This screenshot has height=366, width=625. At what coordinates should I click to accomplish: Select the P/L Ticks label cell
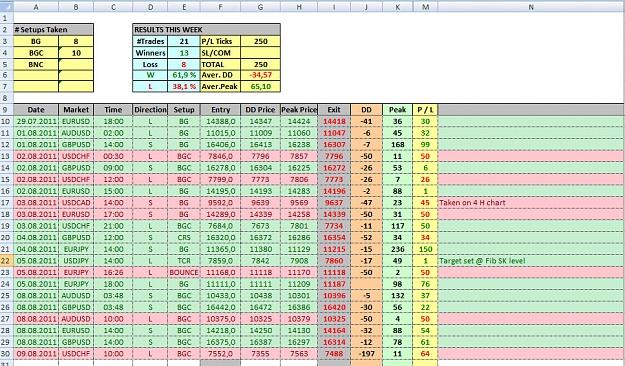pos(220,41)
